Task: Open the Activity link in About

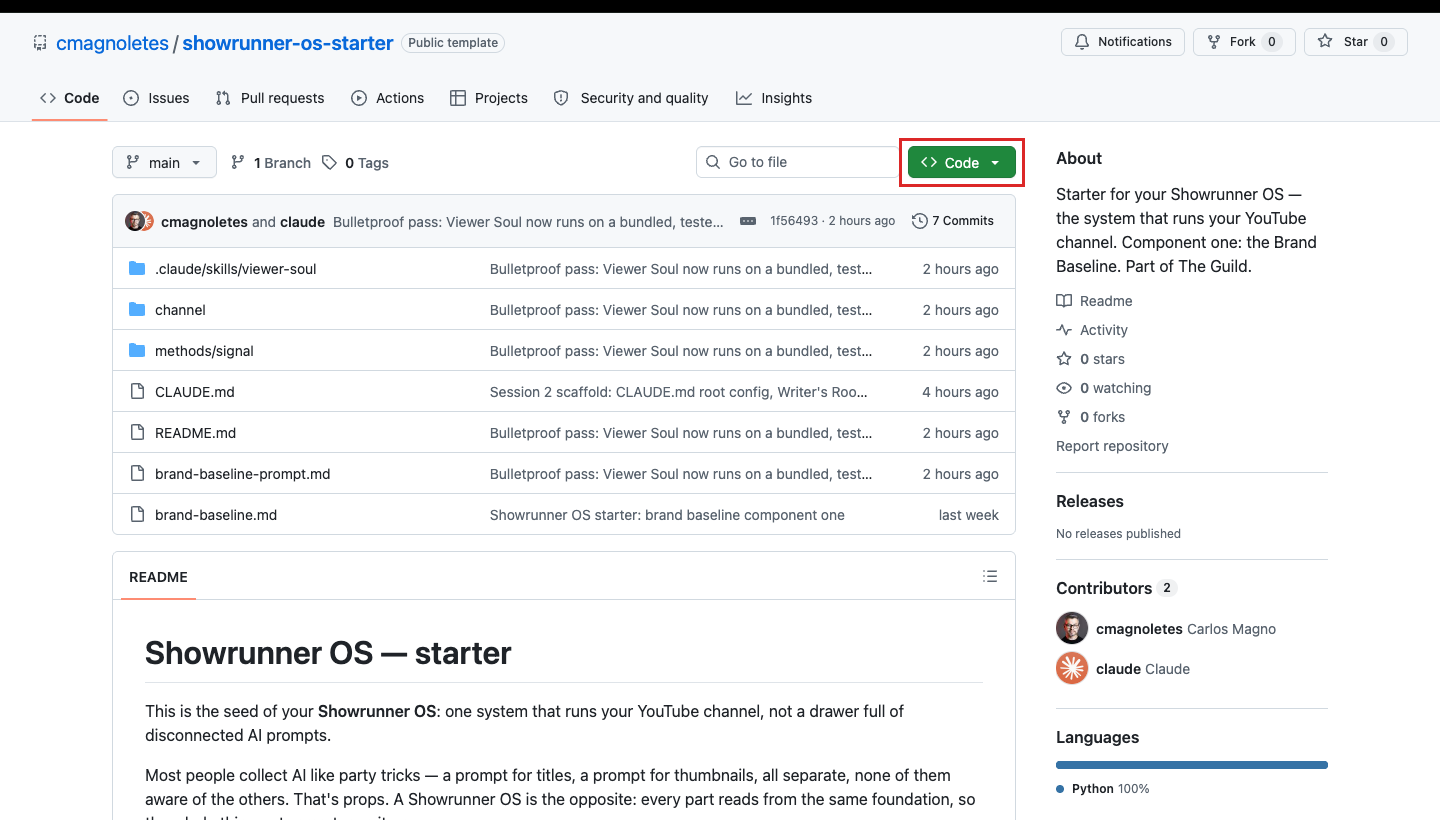Action: point(1092,330)
